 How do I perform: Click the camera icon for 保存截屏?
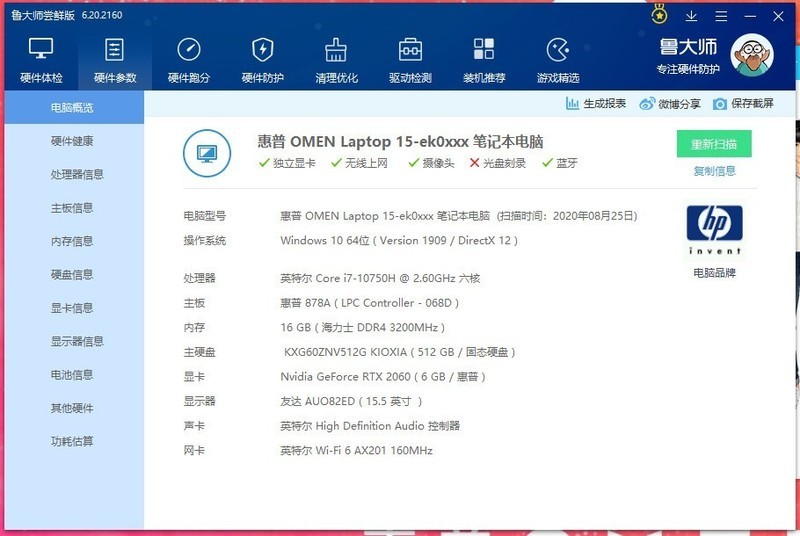(719, 104)
